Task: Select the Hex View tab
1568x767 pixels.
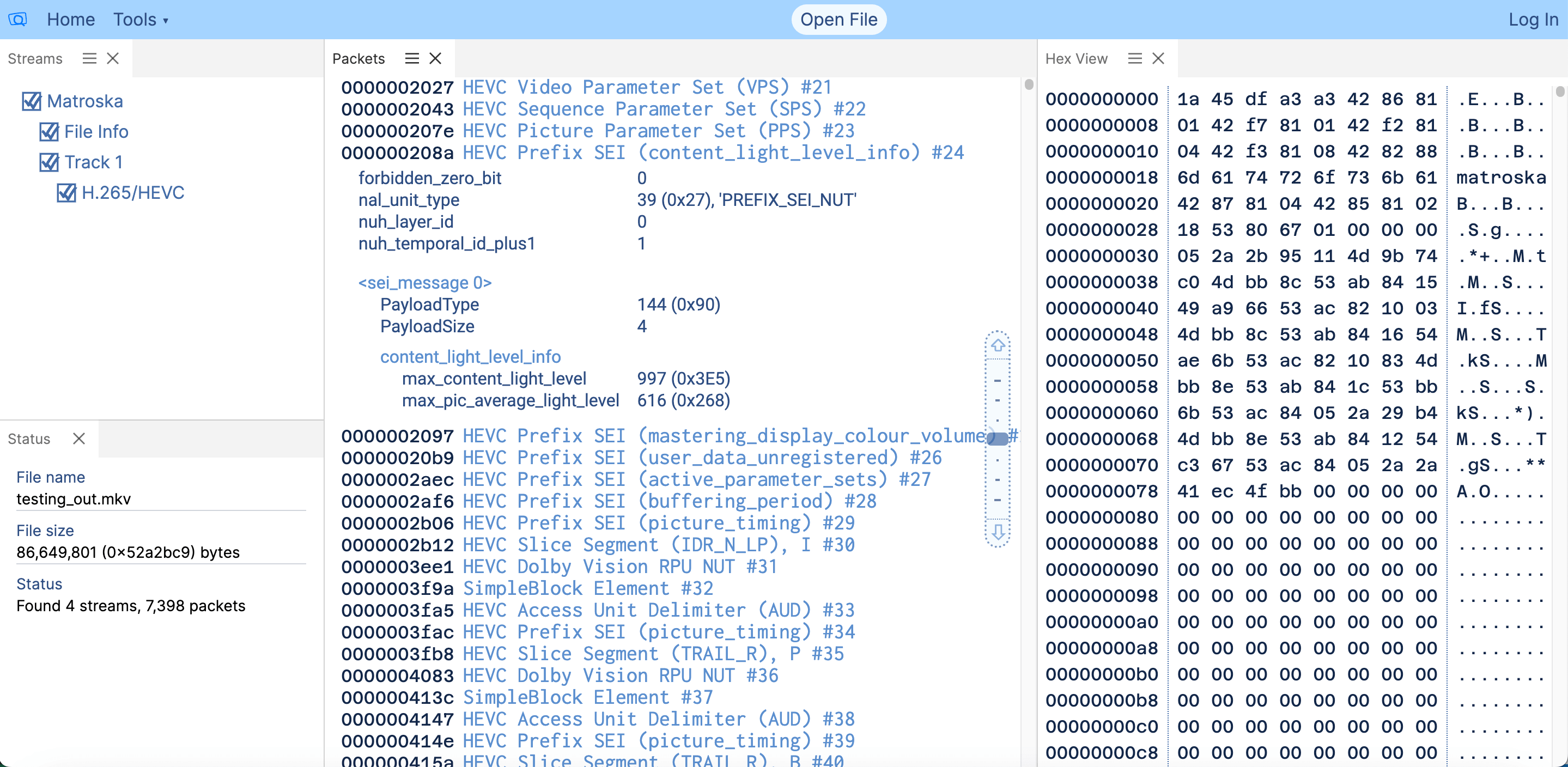Action: 1076,58
